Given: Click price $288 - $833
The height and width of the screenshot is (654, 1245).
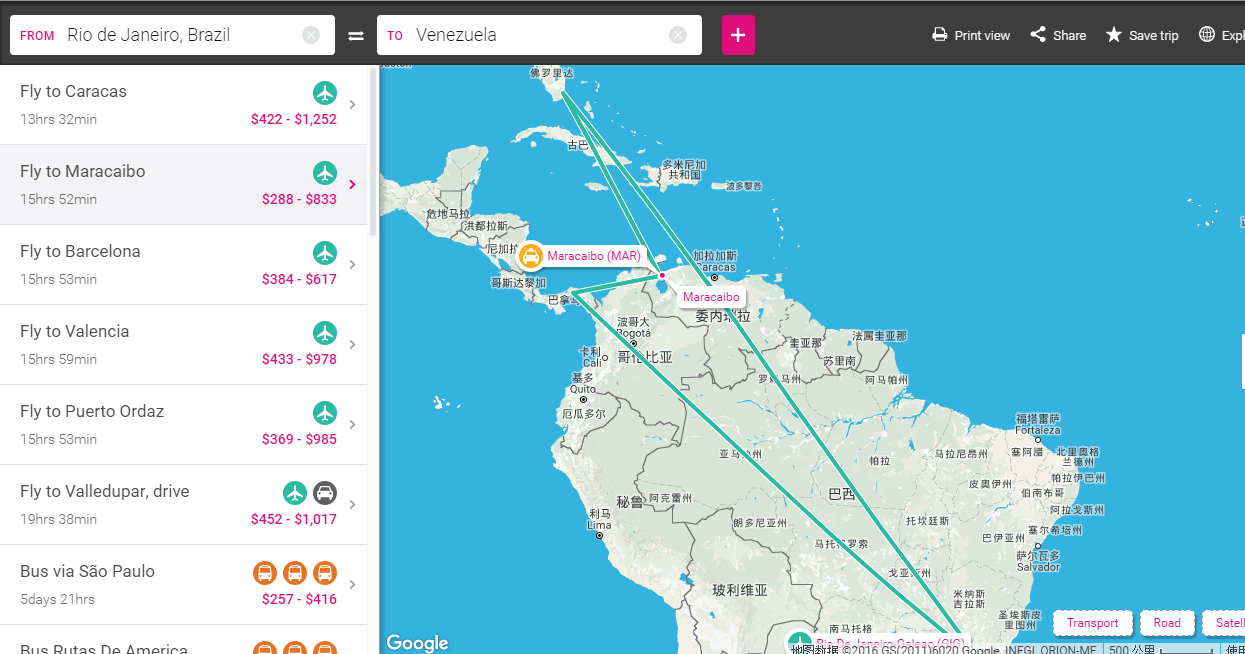Looking at the screenshot, I should click(299, 199).
